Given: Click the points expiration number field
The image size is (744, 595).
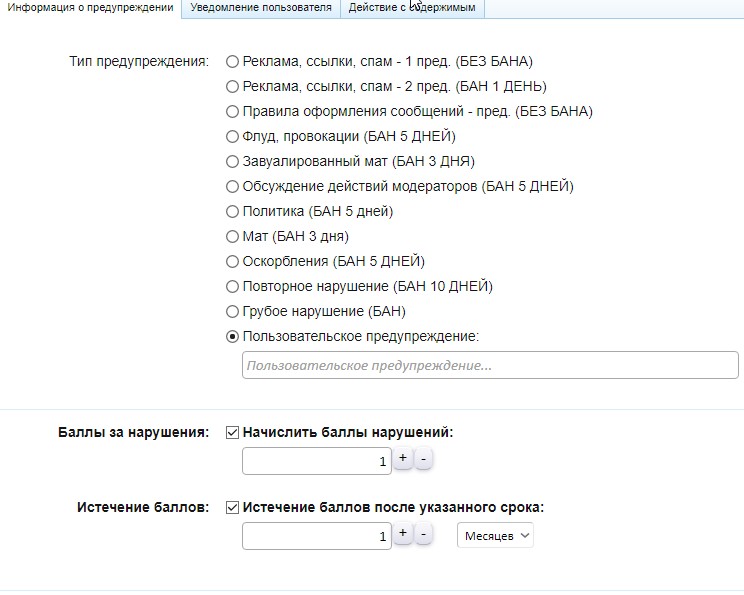Looking at the screenshot, I should click(316, 536).
